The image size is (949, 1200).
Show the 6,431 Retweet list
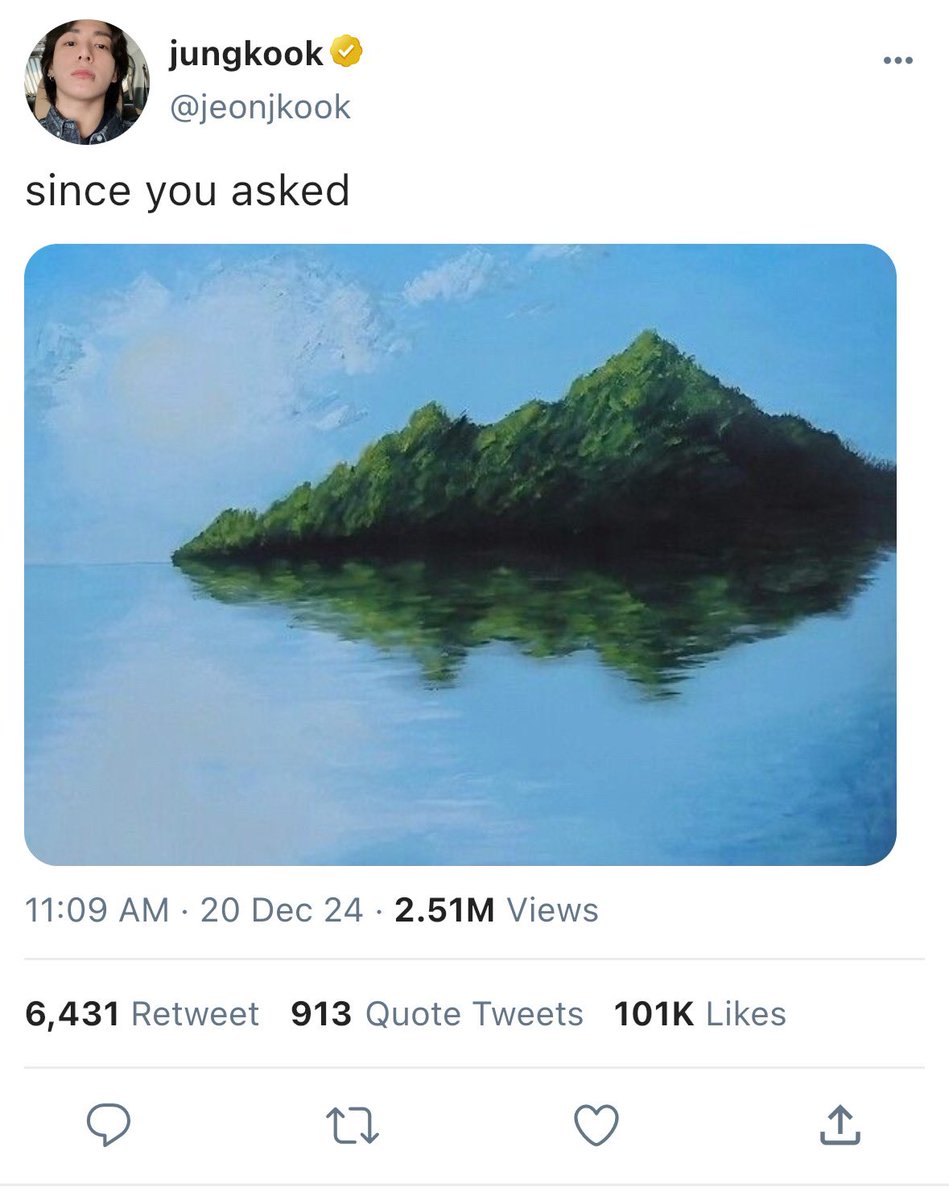(141, 1014)
